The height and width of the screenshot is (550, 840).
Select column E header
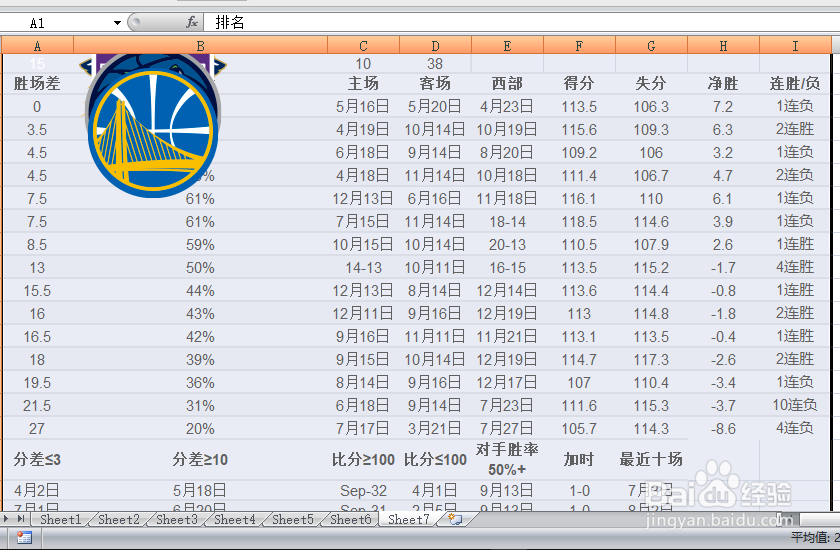coord(507,46)
